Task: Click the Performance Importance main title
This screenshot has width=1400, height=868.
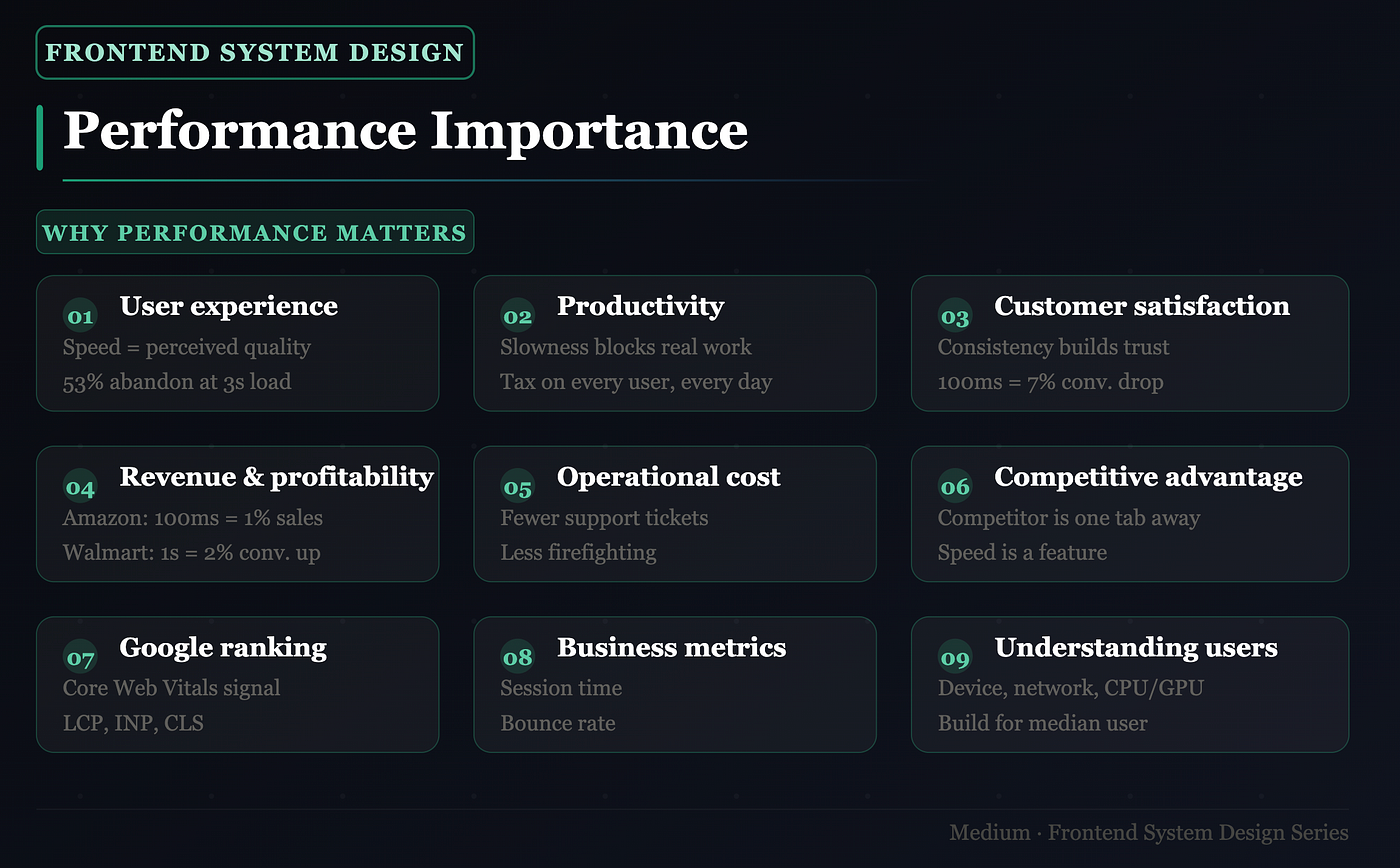Action: (x=405, y=131)
